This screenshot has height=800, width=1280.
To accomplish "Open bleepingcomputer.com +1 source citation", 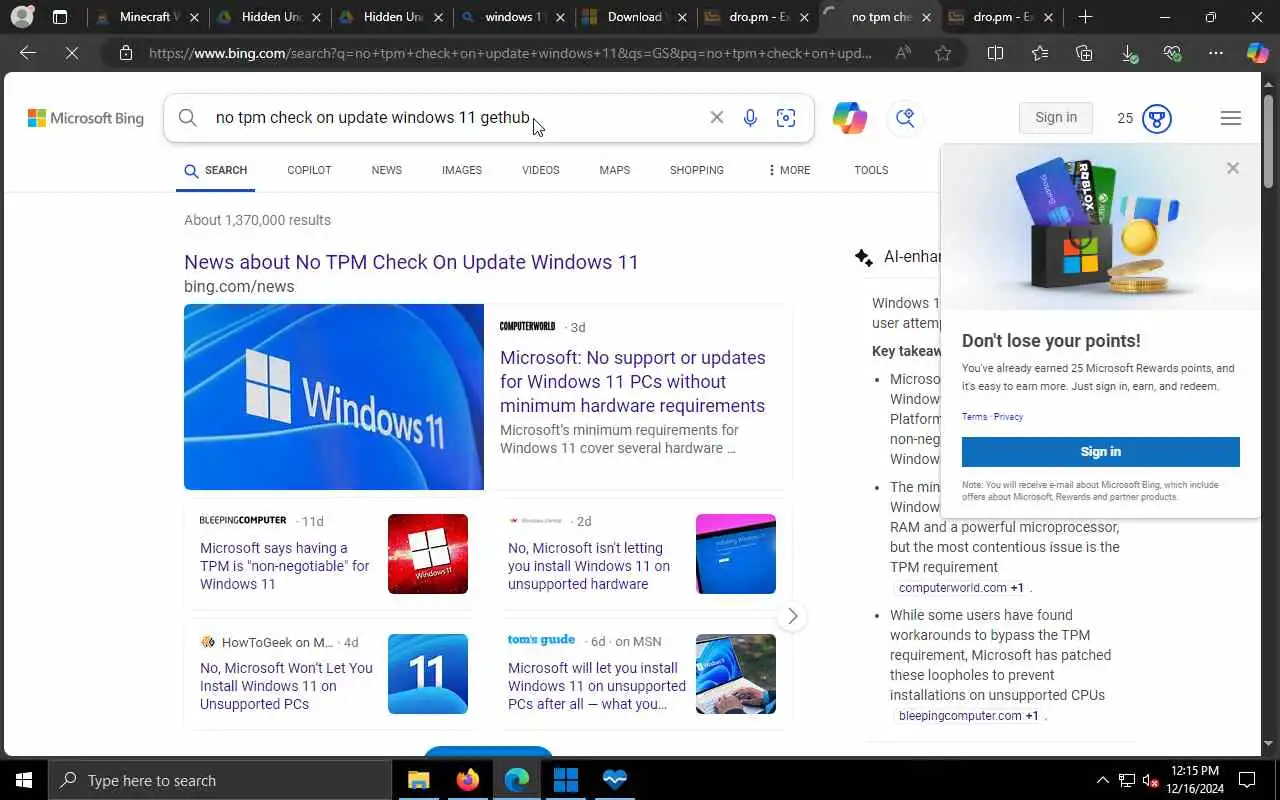I will click(x=969, y=716).
